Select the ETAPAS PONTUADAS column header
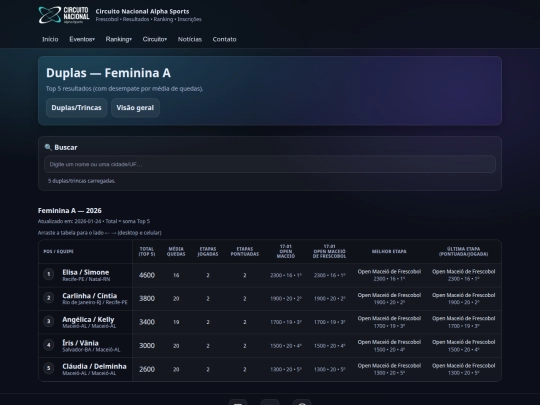The image size is (540, 405). (x=245, y=251)
